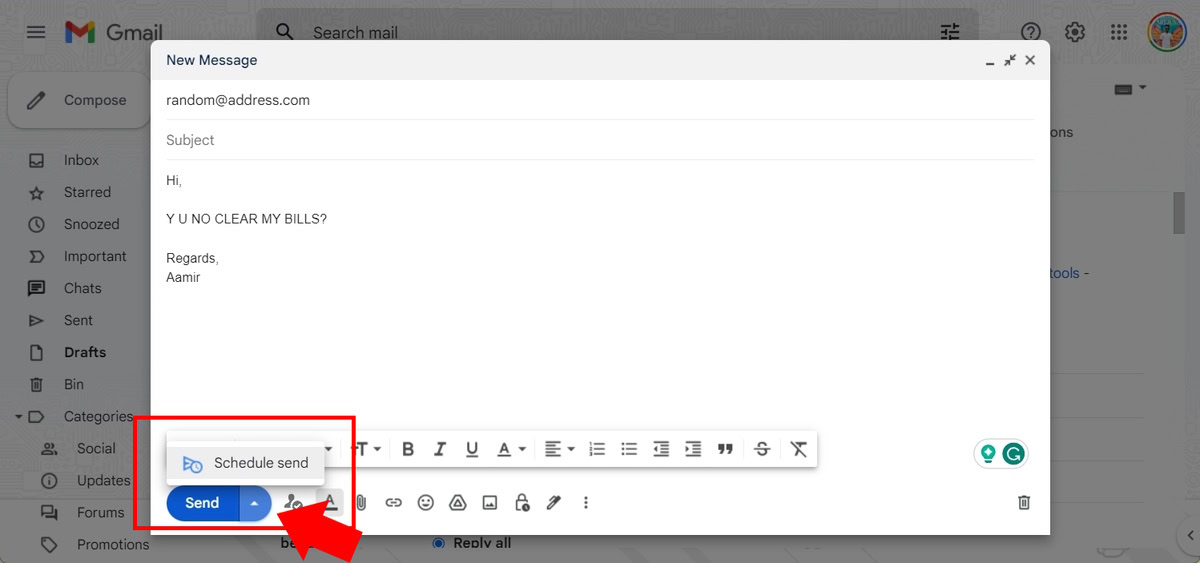Viewport: 1200px width, 563px height.
Task: Click the recipient random@address.com
Action: tap(238, 100)
